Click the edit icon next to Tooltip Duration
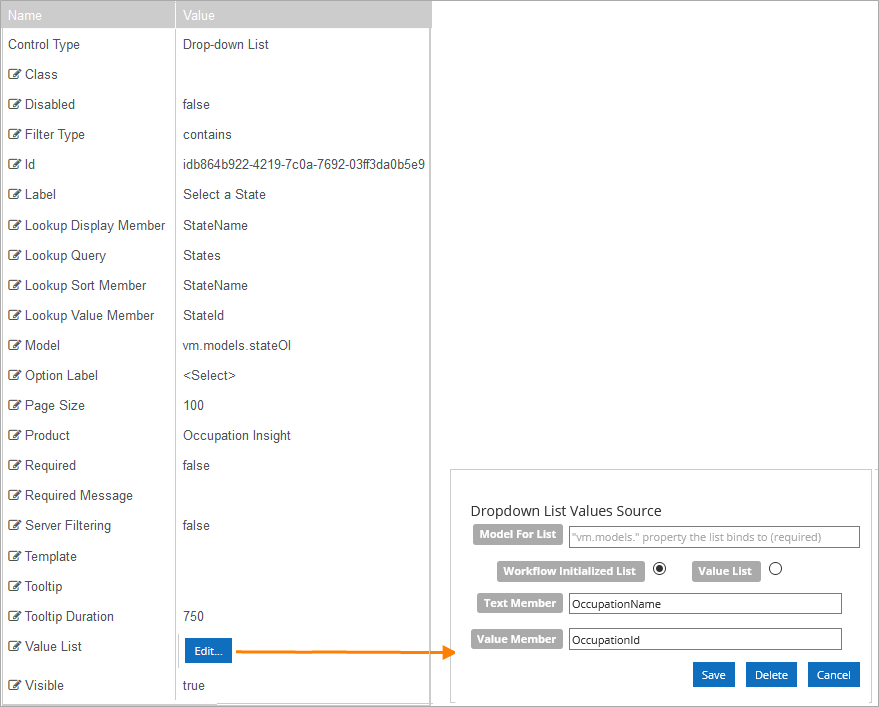The width and height of the screenshot is (879, 707). [x=14, y=616]
